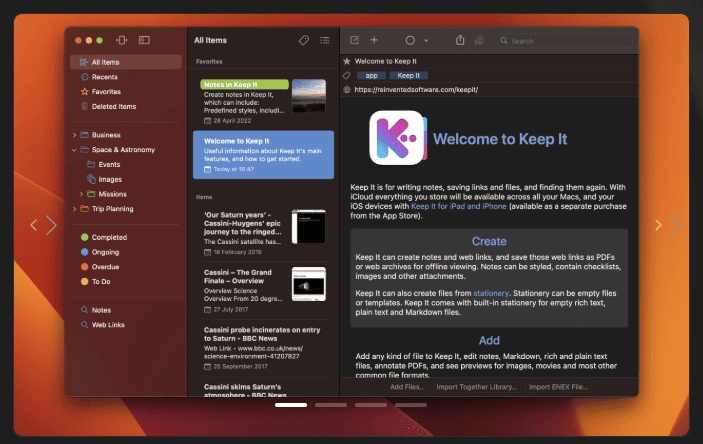Select the orange To Do label
Image resolution: width=703 pixels, height=444 pixels.
click(101, 282)
